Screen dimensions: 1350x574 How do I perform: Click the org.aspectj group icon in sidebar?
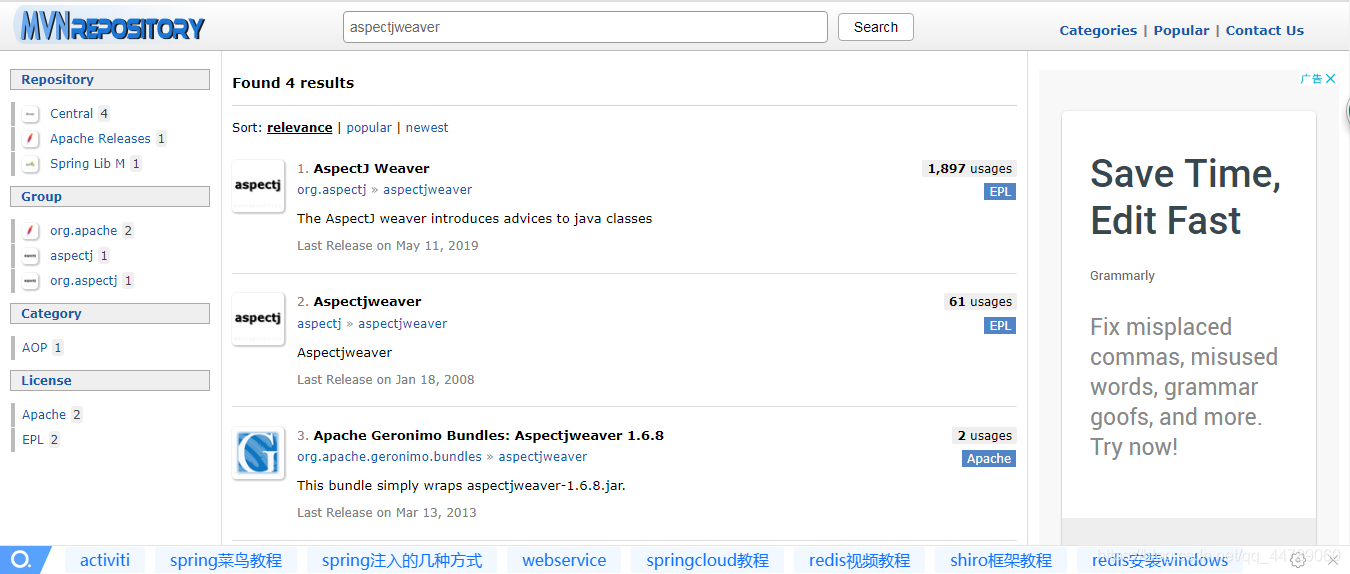coord(31,281)
